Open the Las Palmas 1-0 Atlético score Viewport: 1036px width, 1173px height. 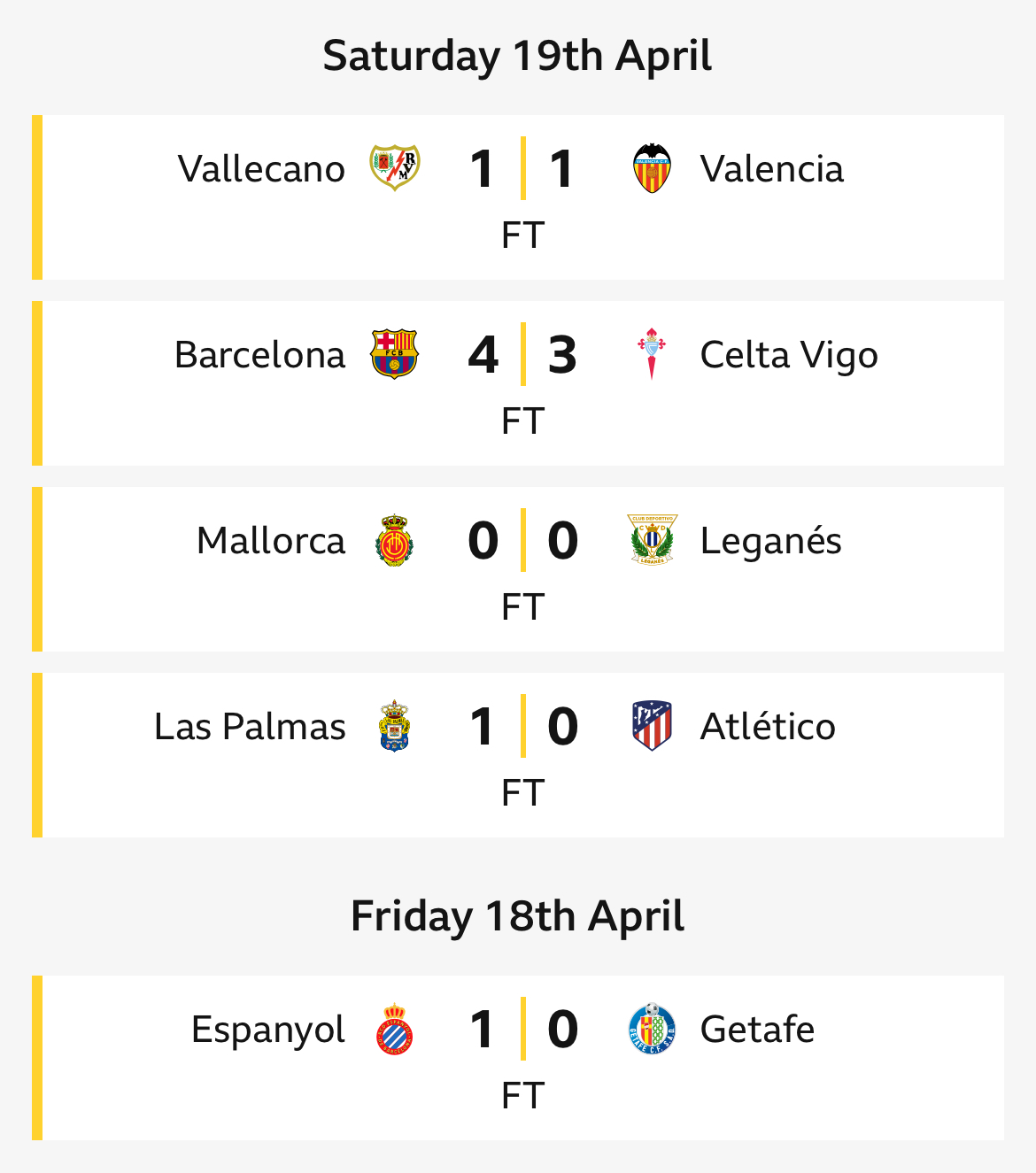pyautogui.click(x=522, y=726)
